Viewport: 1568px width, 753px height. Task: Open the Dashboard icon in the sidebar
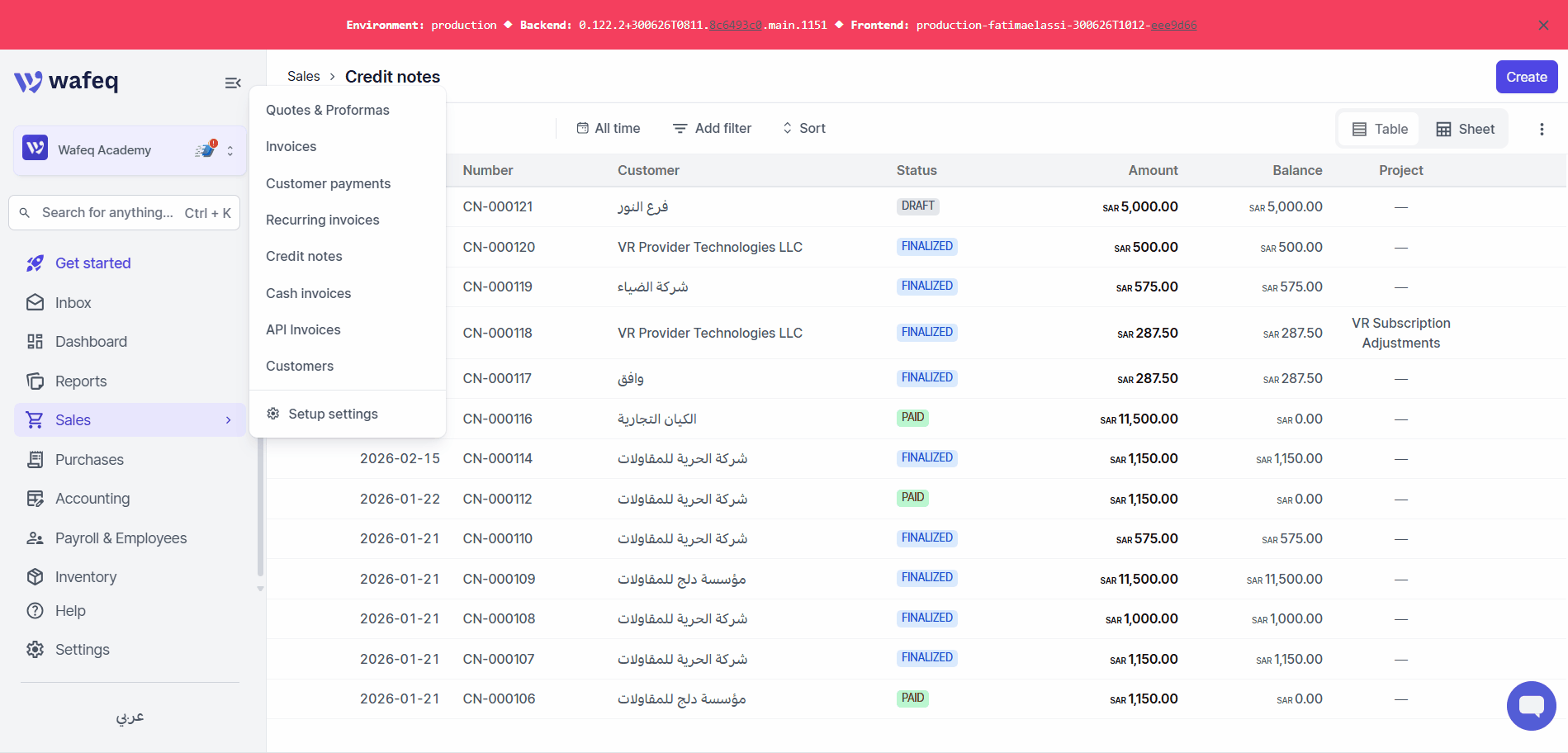coord(35,342)
